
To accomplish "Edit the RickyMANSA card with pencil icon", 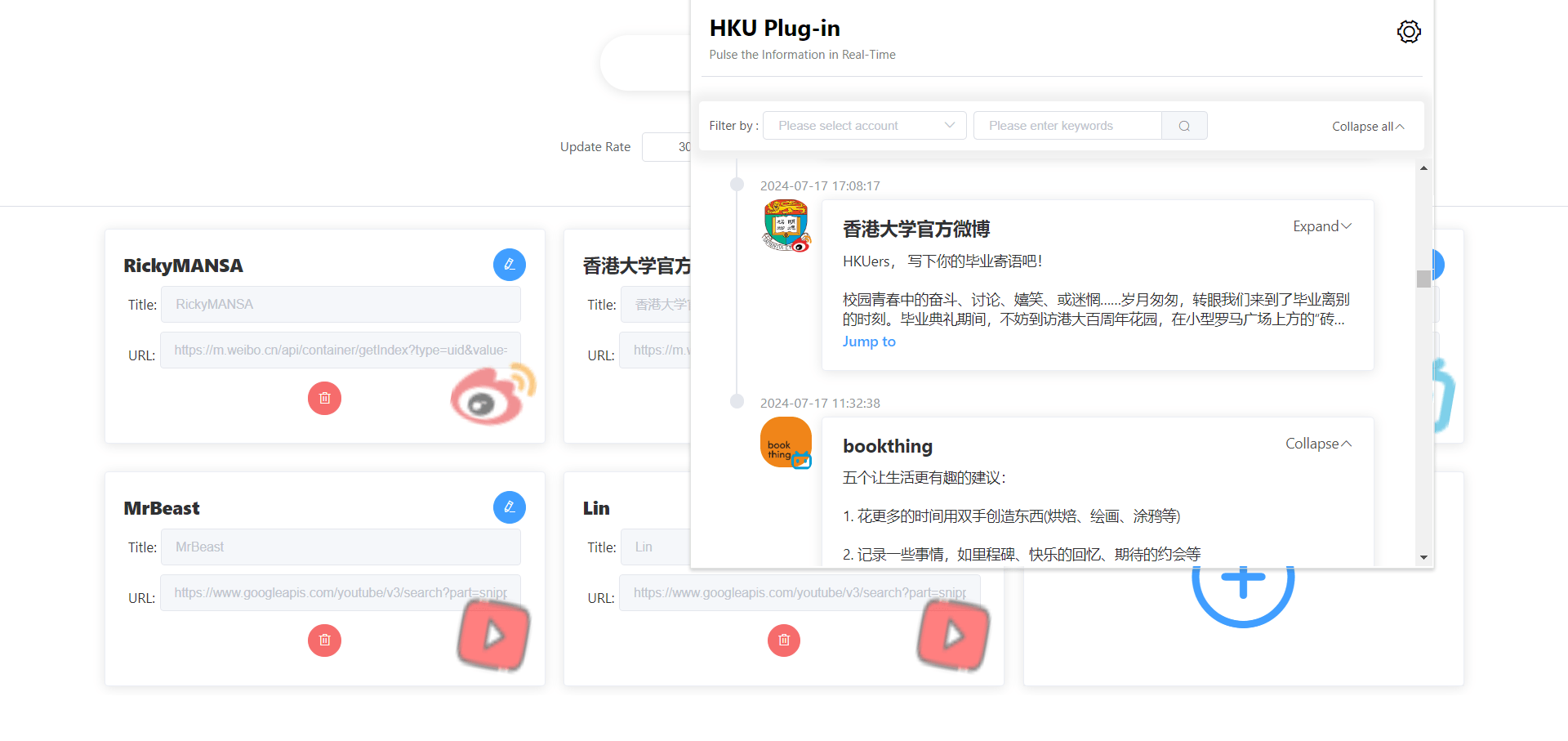I will [x=510, y=265].
